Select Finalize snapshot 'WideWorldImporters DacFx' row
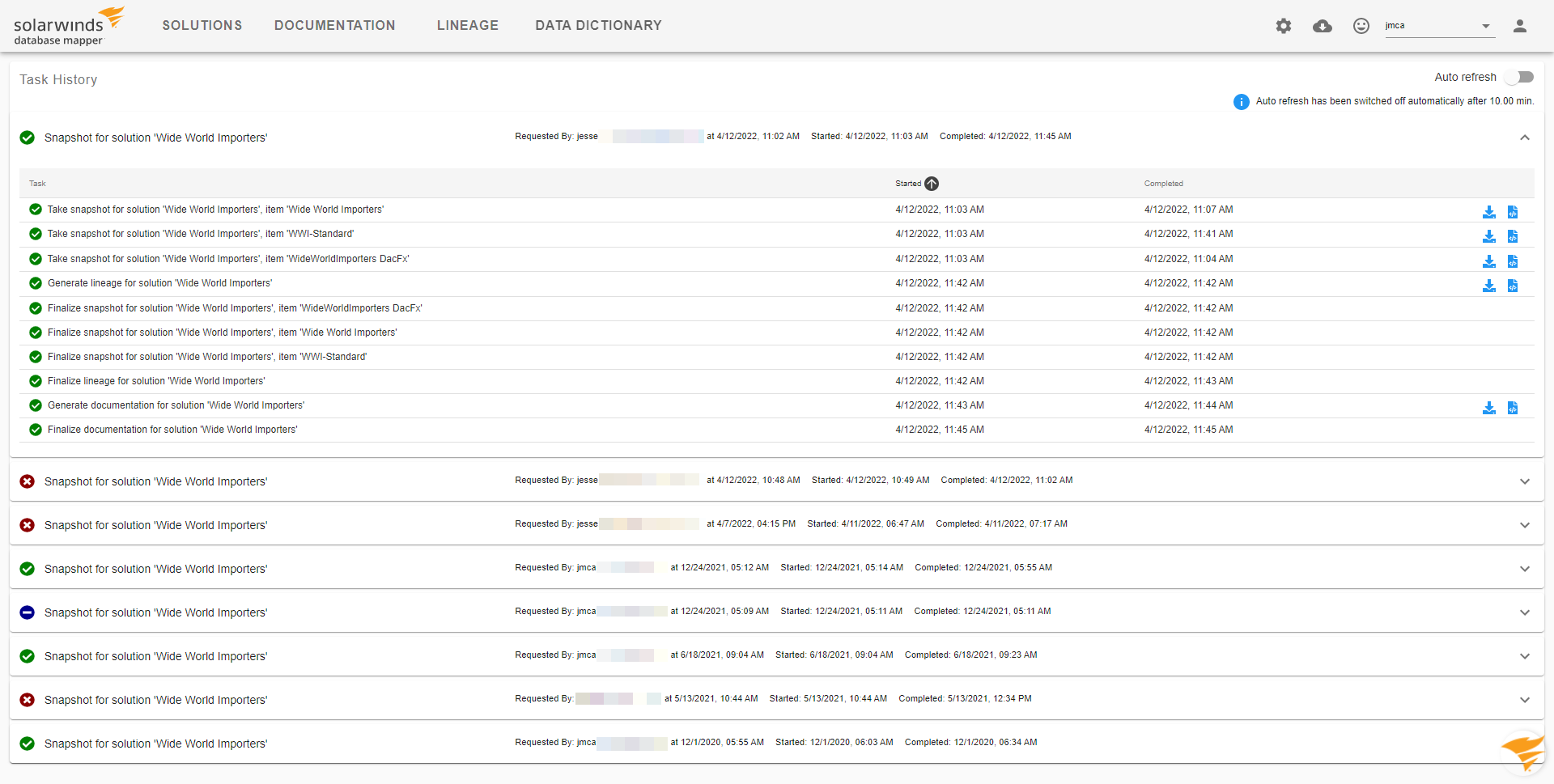The height and width of the screenshot is (784, 1554). (x=777, y=308)
